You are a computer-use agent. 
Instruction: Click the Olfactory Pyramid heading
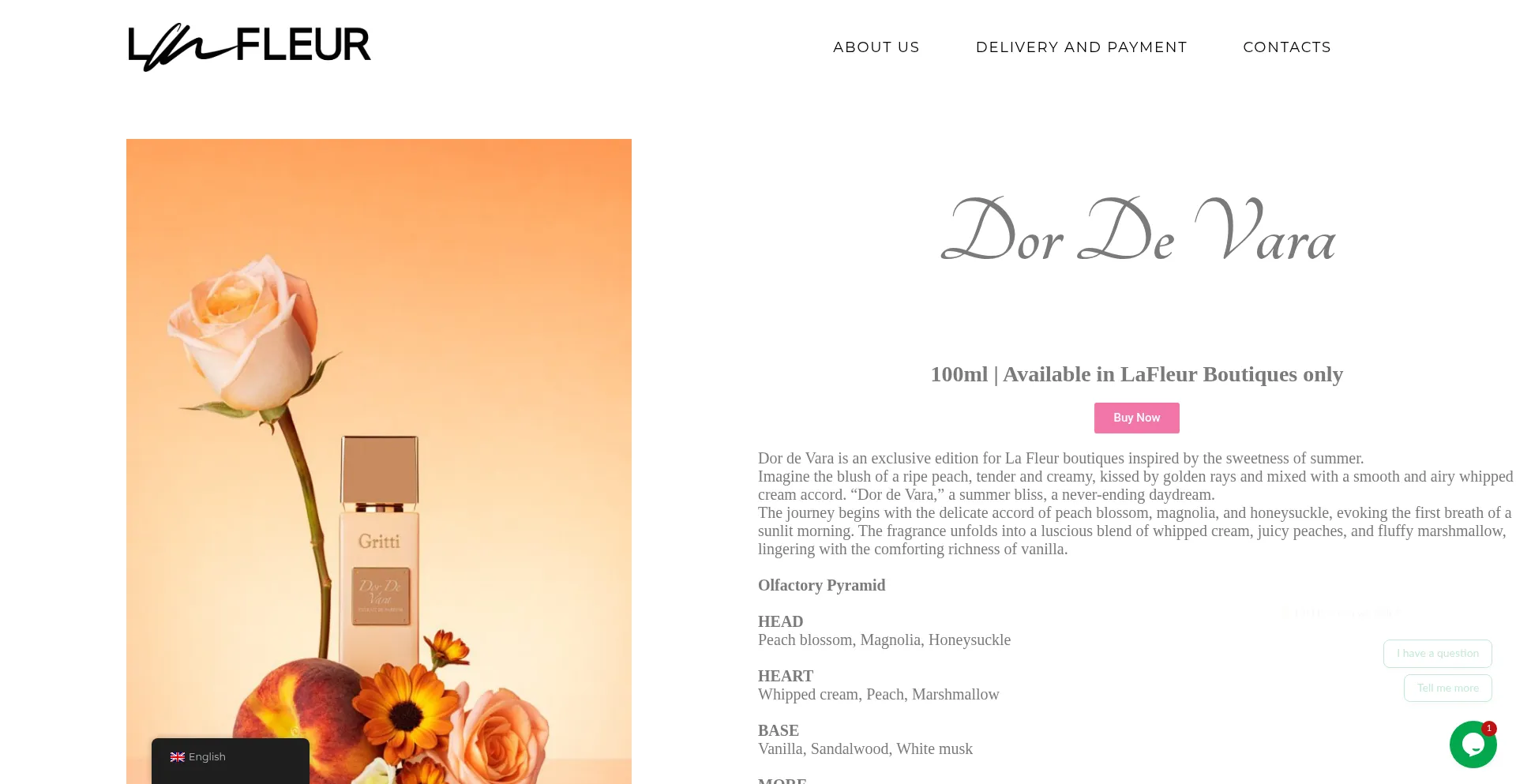pyautogui.click(x=822, y=585)
